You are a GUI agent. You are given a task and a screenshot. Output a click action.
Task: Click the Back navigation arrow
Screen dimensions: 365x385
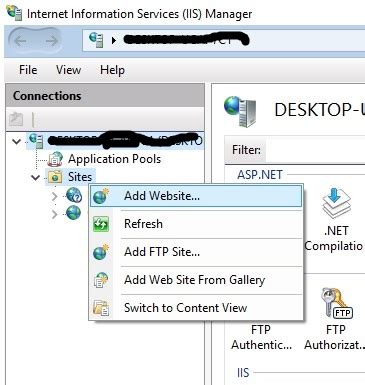(20, 41)
